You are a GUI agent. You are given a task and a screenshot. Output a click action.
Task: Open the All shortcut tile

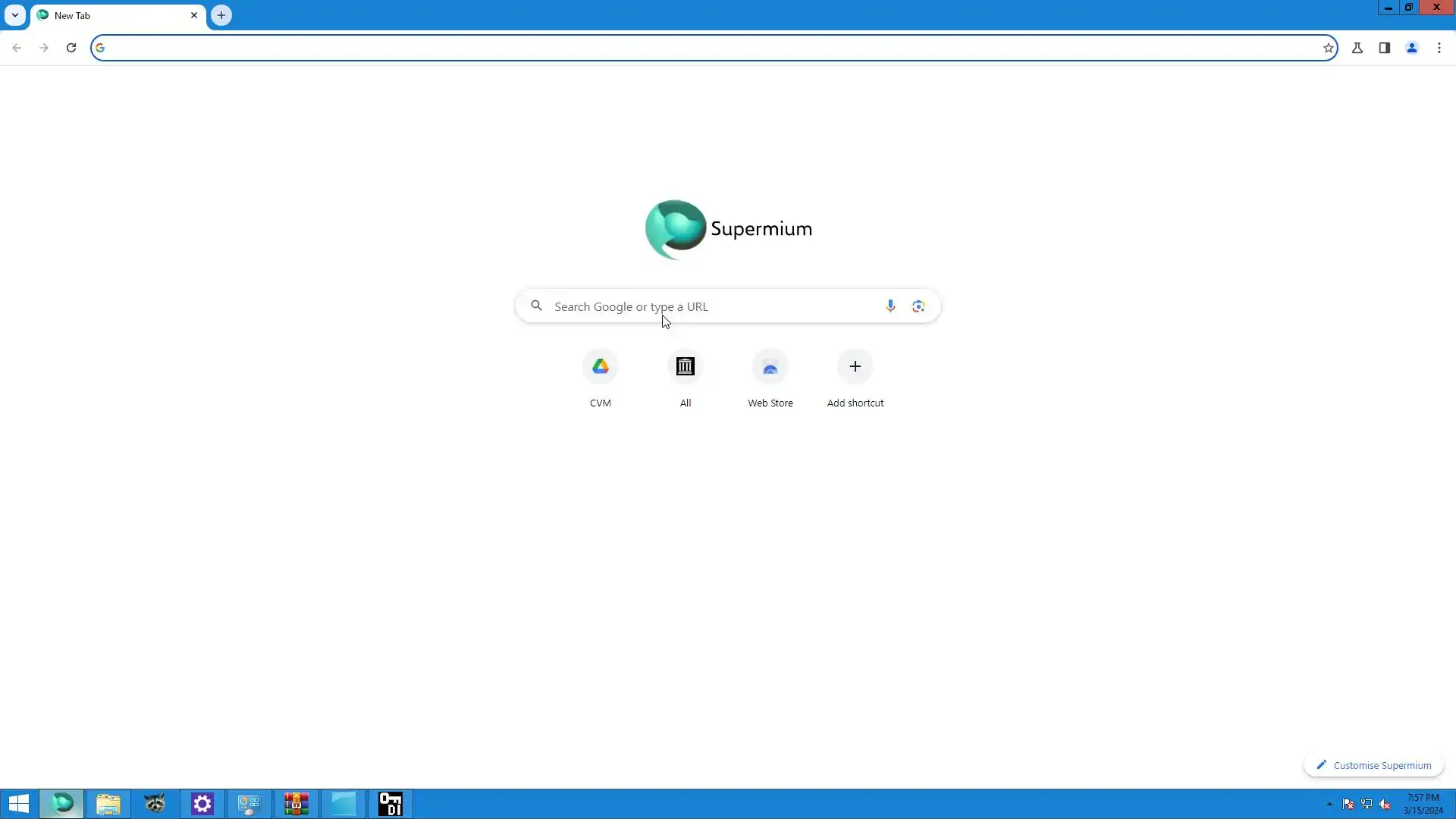click(x=686, y=367)
